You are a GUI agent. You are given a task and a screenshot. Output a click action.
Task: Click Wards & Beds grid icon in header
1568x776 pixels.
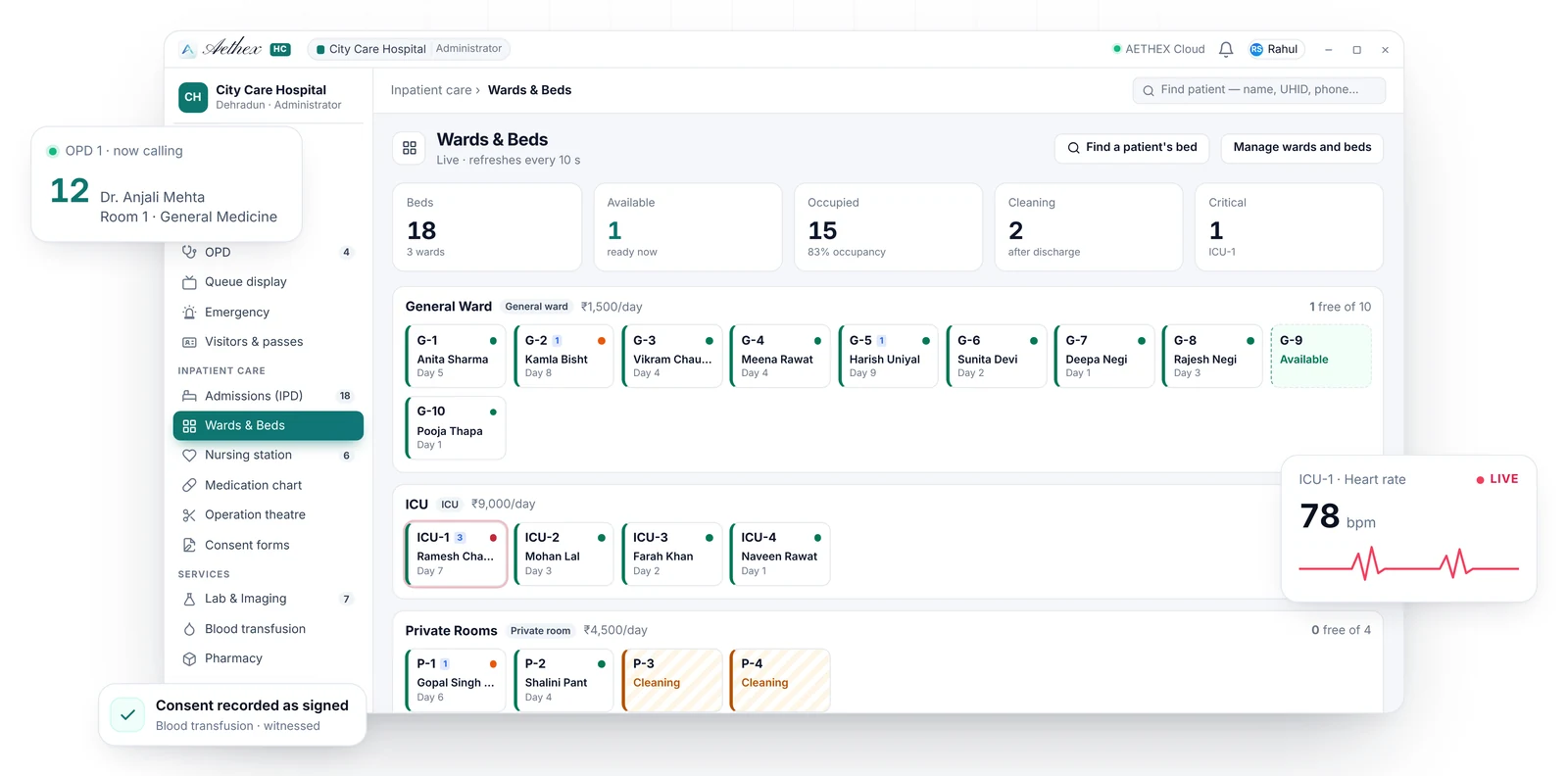coord(410,148)
